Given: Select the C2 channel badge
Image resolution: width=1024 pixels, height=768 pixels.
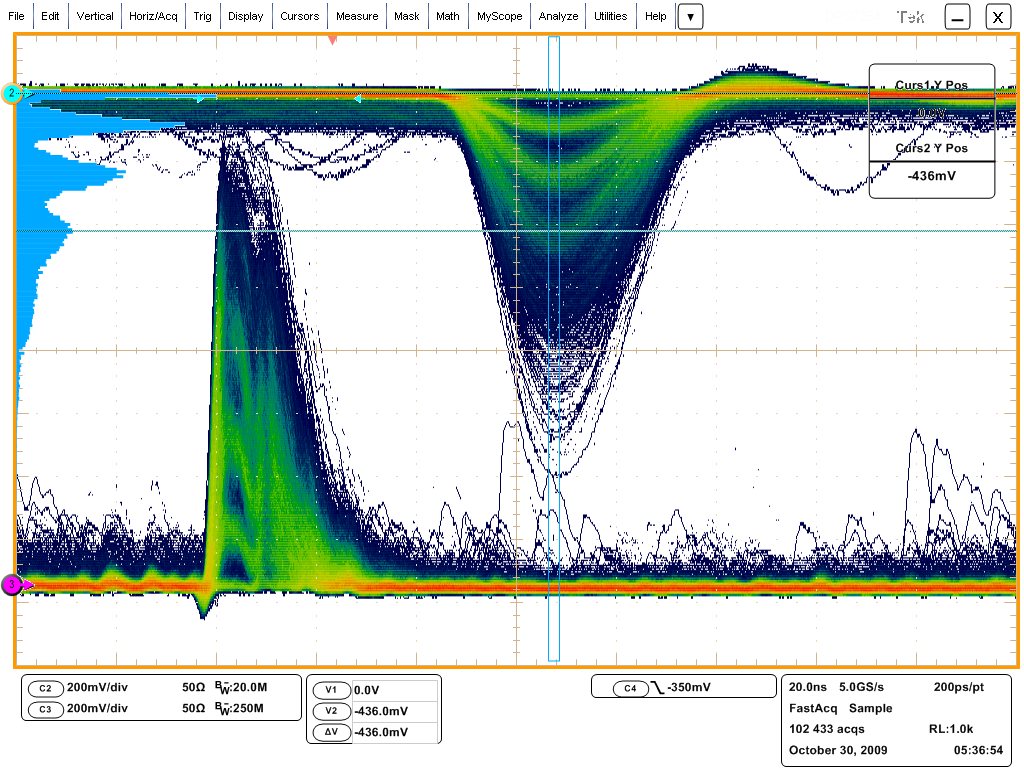Looking at the screenshot, I should (x=45, y=688).
